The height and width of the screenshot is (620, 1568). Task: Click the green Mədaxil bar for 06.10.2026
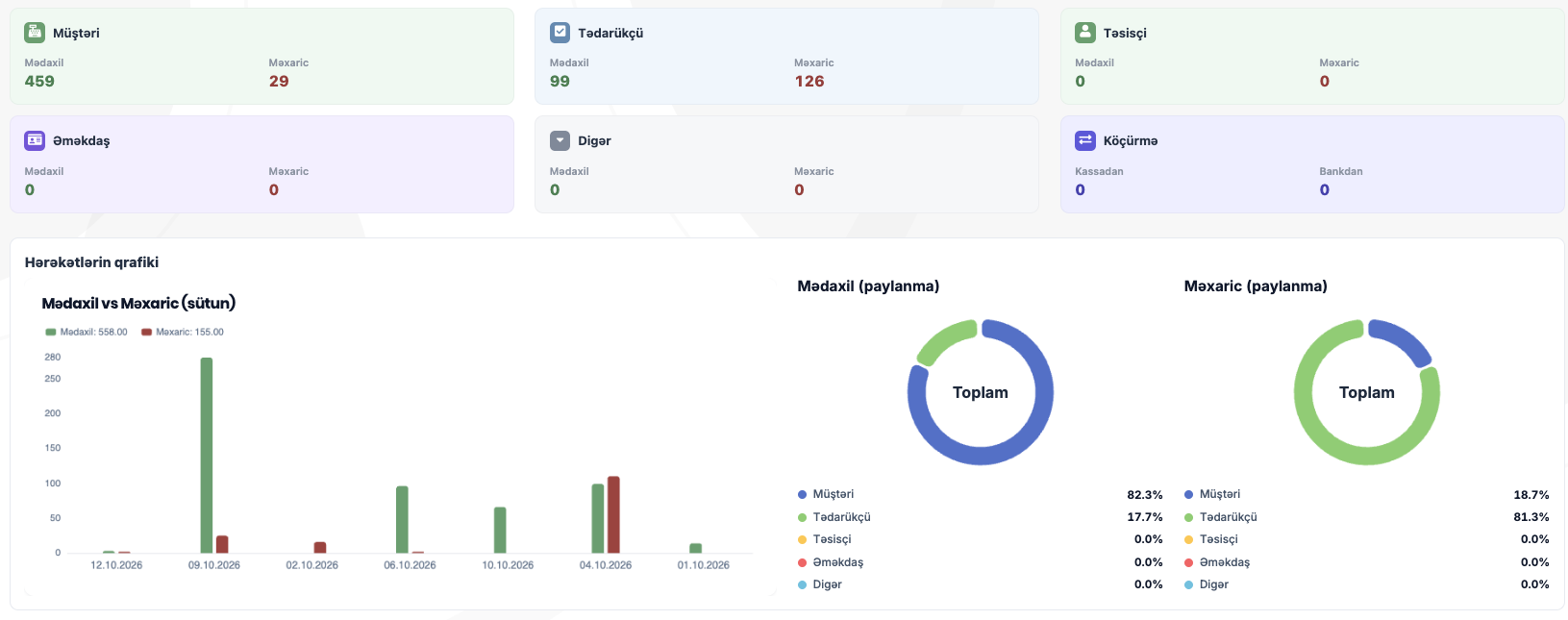tap(402, 520)
